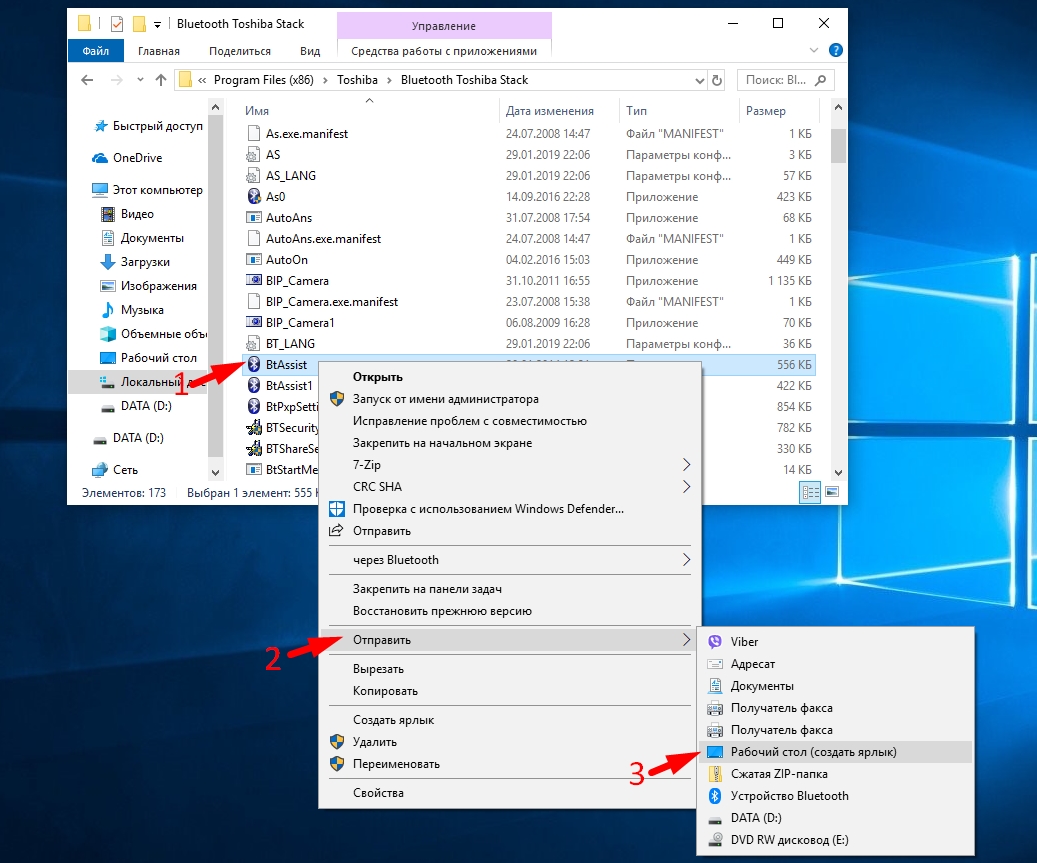Click the help question mark icon
Screen dimensions: 1037x863
pyautogui.click(x=836, y=50)
